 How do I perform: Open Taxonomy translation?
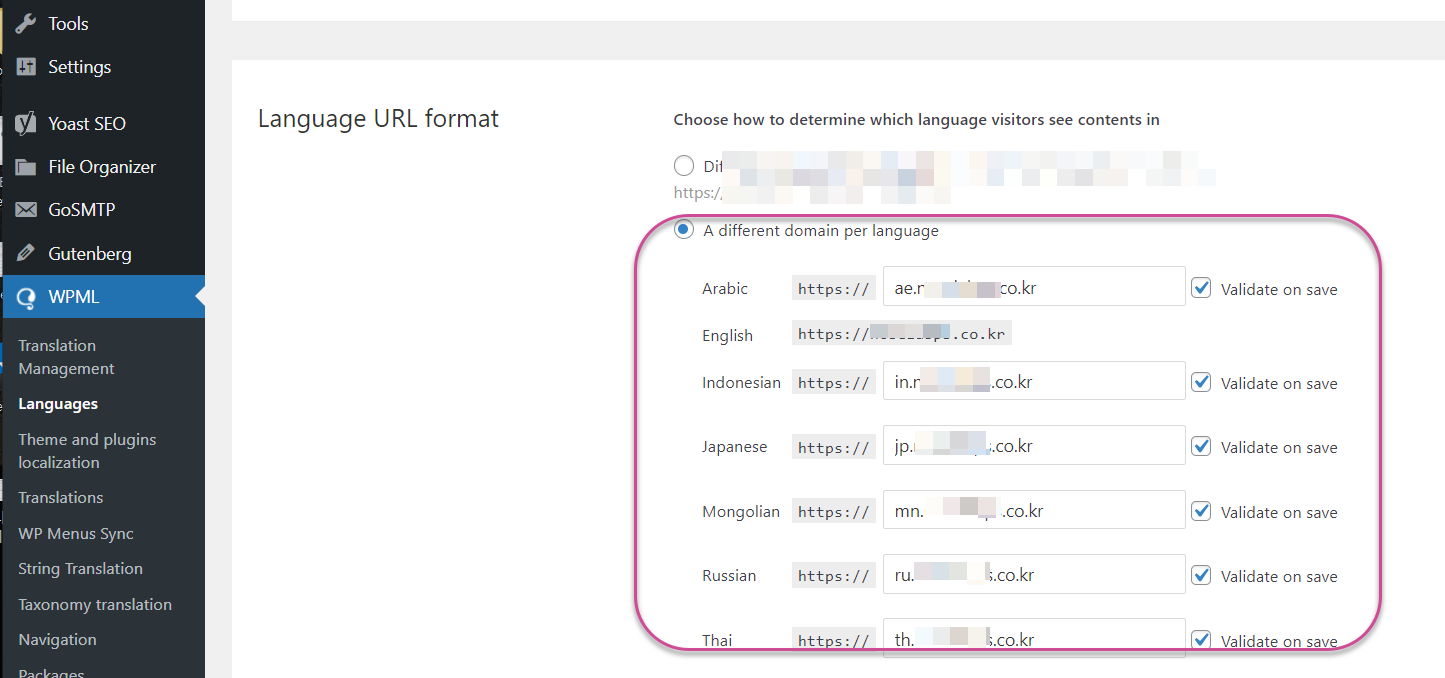coord(95,604)
